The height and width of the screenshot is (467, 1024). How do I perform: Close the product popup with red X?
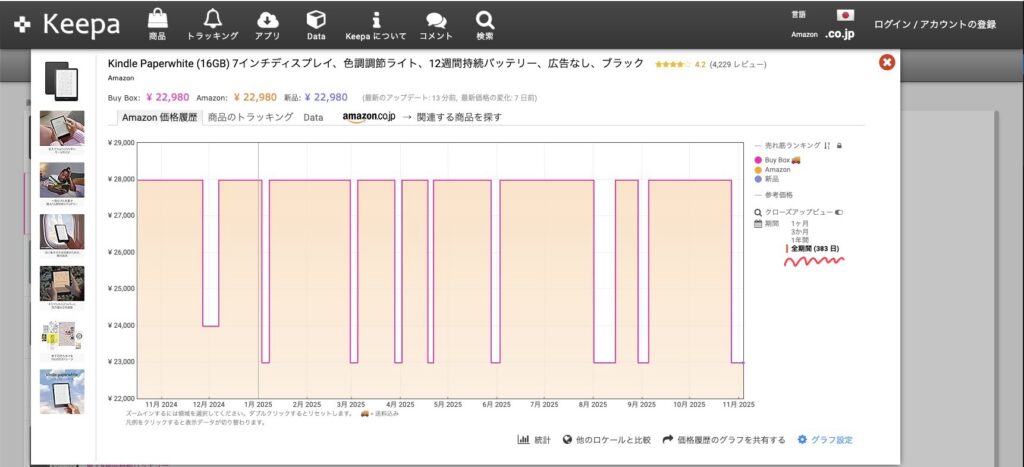click(x=887, y=63)
